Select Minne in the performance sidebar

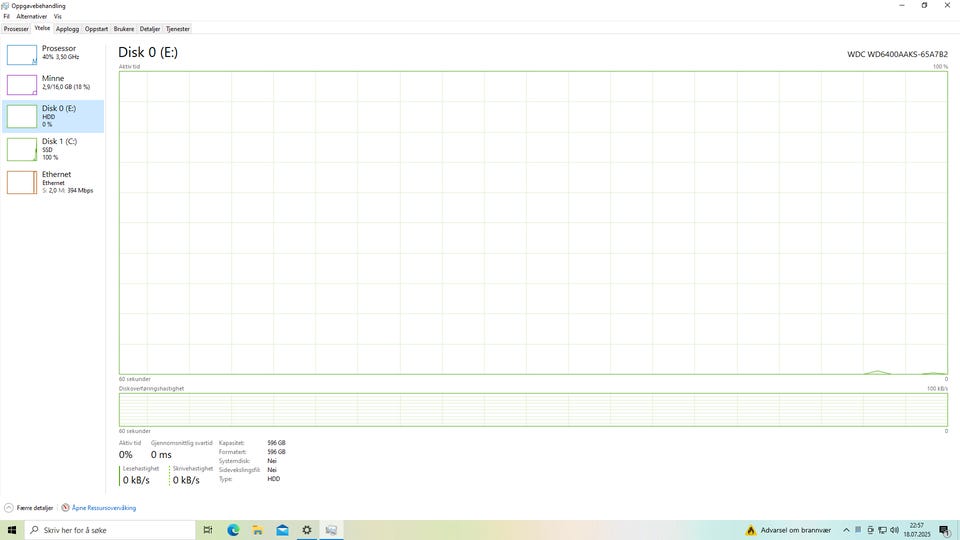pos(53,84)
